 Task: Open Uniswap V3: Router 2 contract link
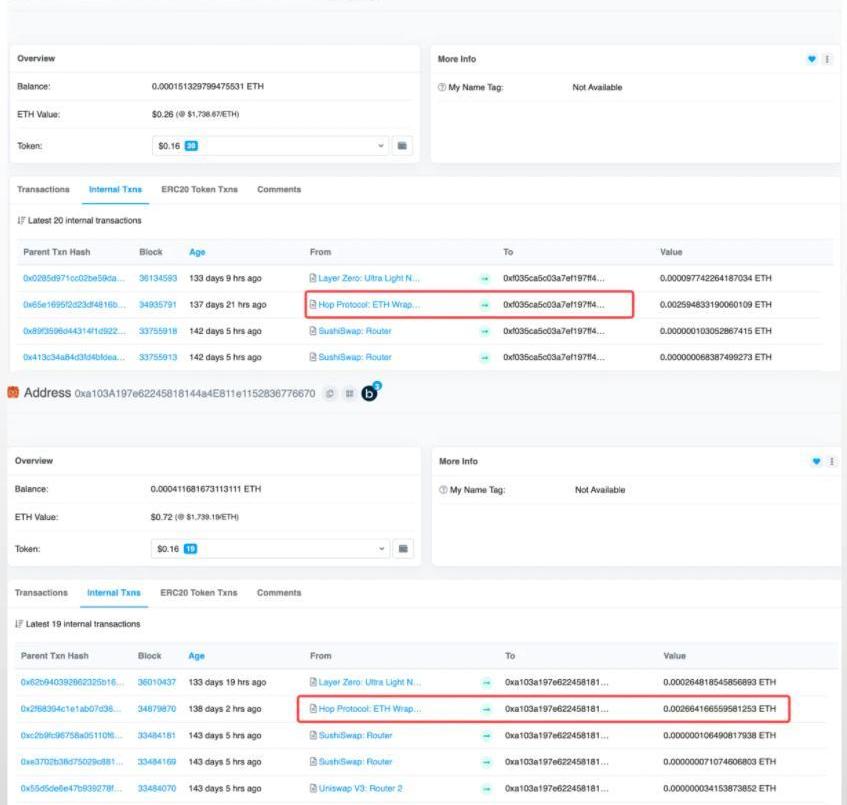362,789
